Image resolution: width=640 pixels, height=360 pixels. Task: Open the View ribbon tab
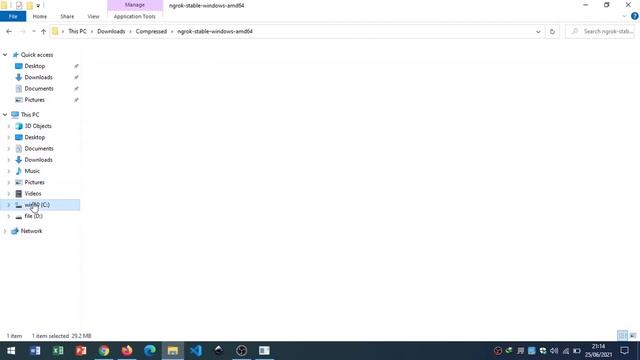[x=93, y=16]
